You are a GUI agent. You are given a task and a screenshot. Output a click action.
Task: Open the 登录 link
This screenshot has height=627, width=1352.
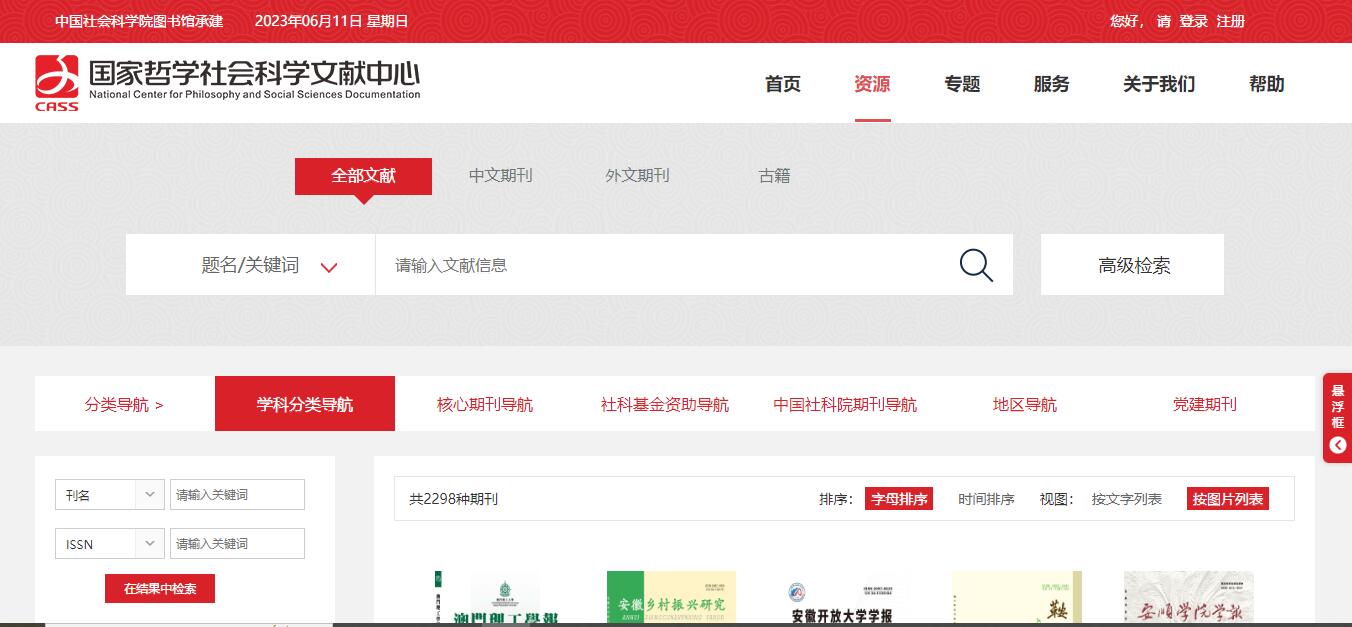1192,20
